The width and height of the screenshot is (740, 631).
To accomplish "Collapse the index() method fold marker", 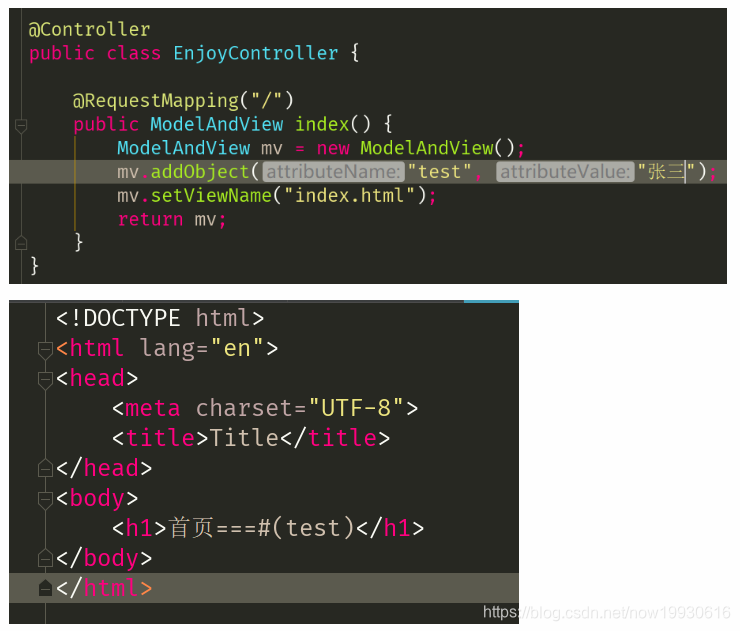I will click(x=21, y=126).
